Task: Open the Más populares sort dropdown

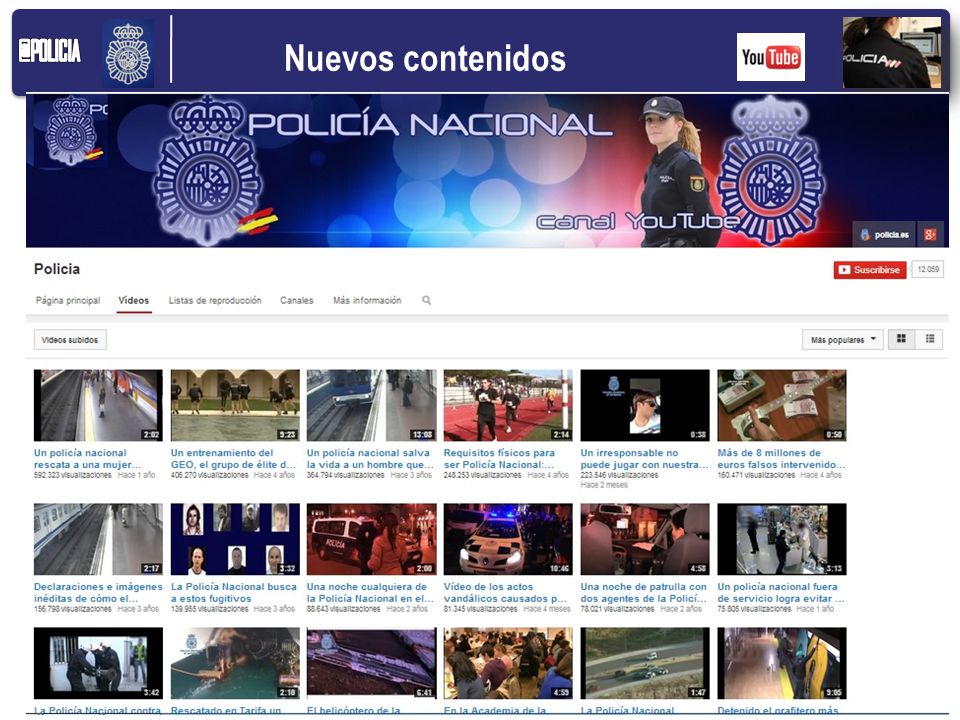Action: click(842, 339)
